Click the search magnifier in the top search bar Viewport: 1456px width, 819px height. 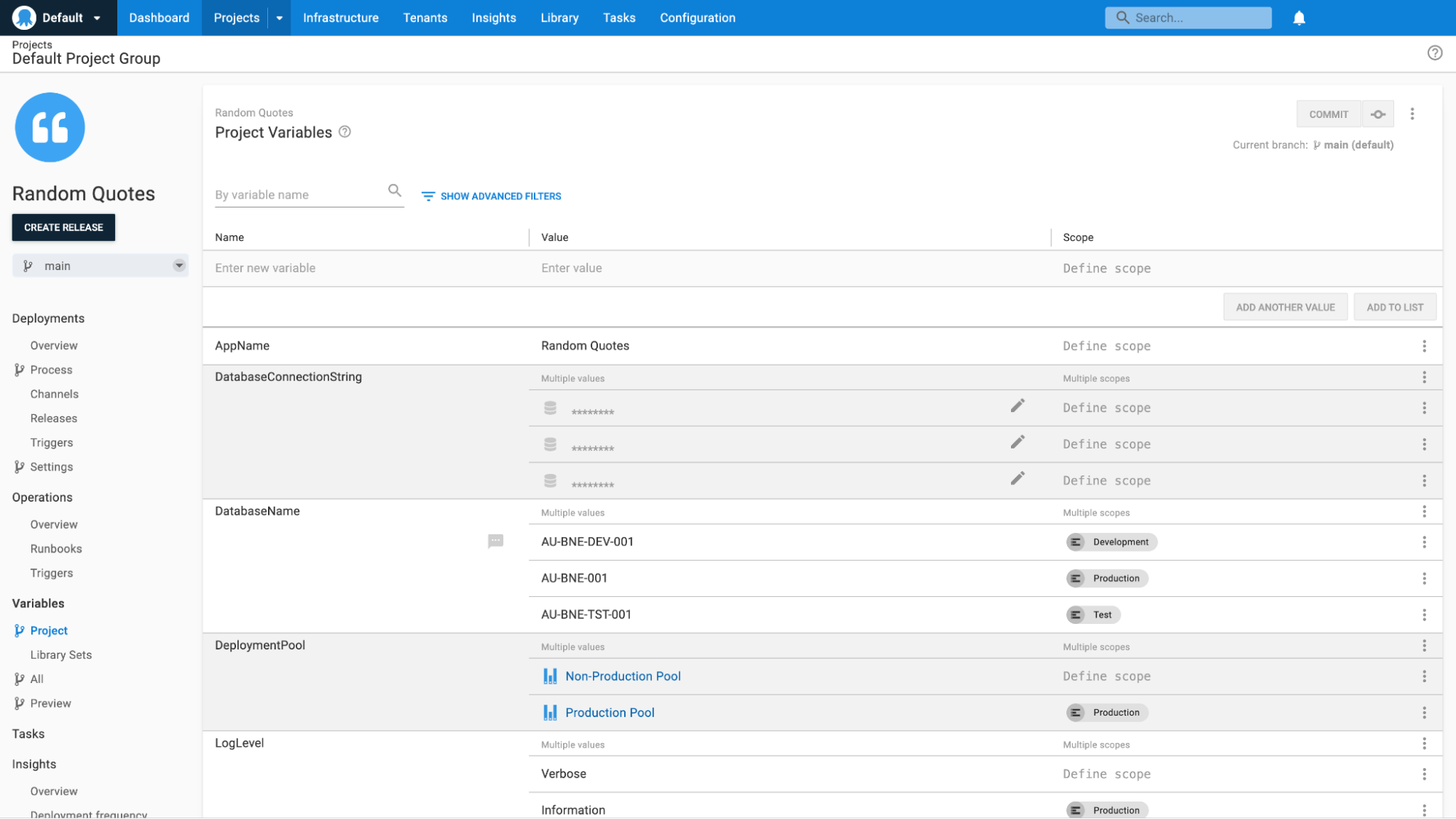pyautogui.click(x=1122, y=17)
